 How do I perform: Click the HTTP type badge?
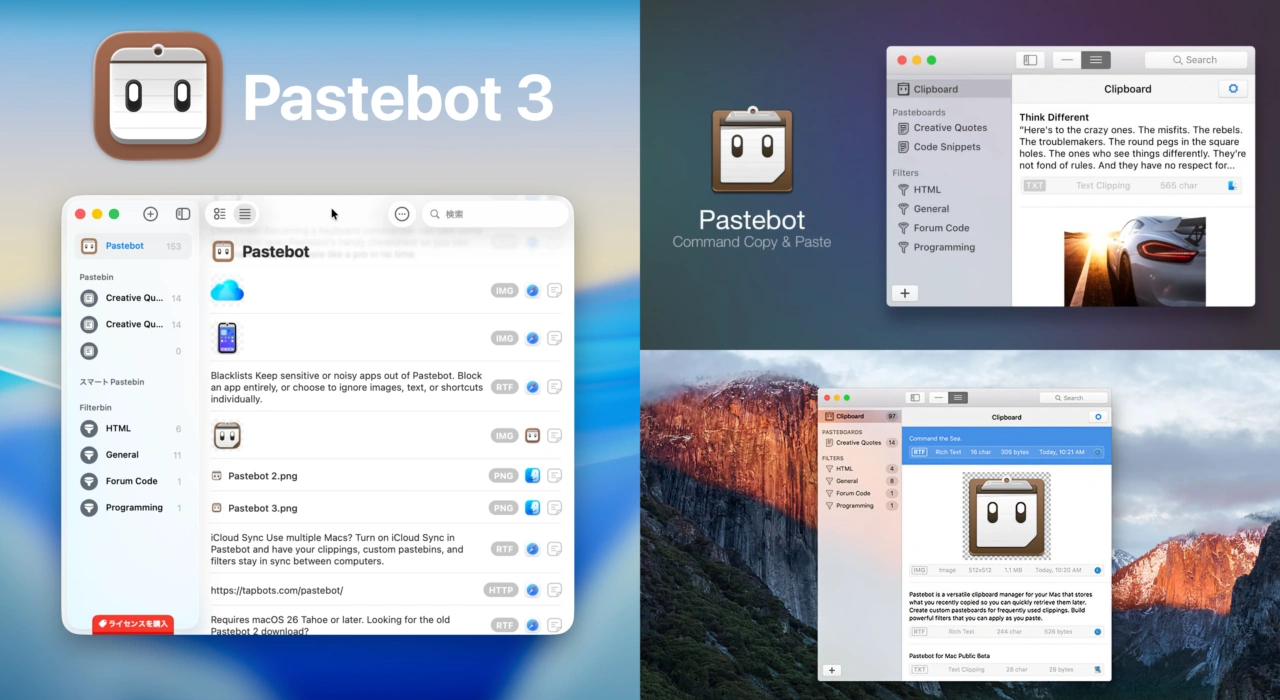coord(500,590)
